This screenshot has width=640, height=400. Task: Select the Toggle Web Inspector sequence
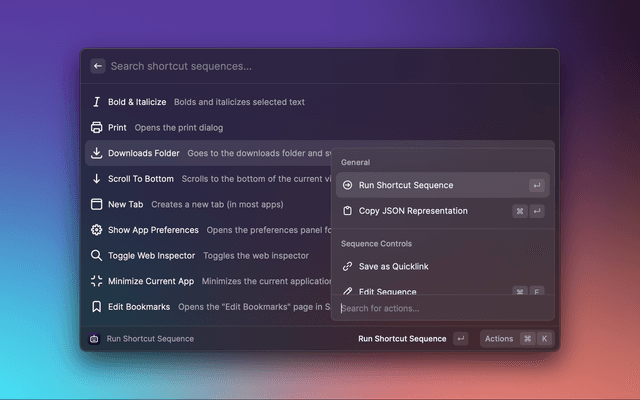coord(208,256)
